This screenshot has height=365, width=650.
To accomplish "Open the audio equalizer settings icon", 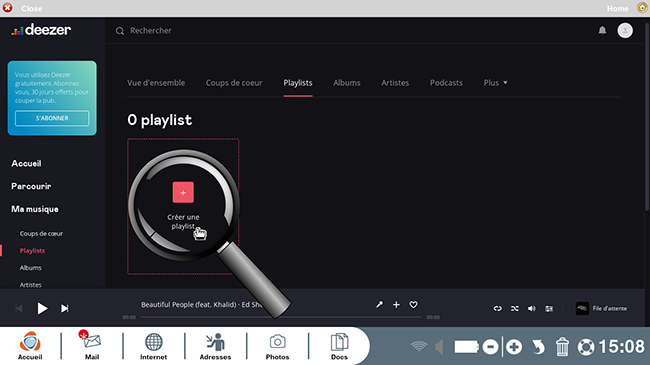I will point(549,309).
